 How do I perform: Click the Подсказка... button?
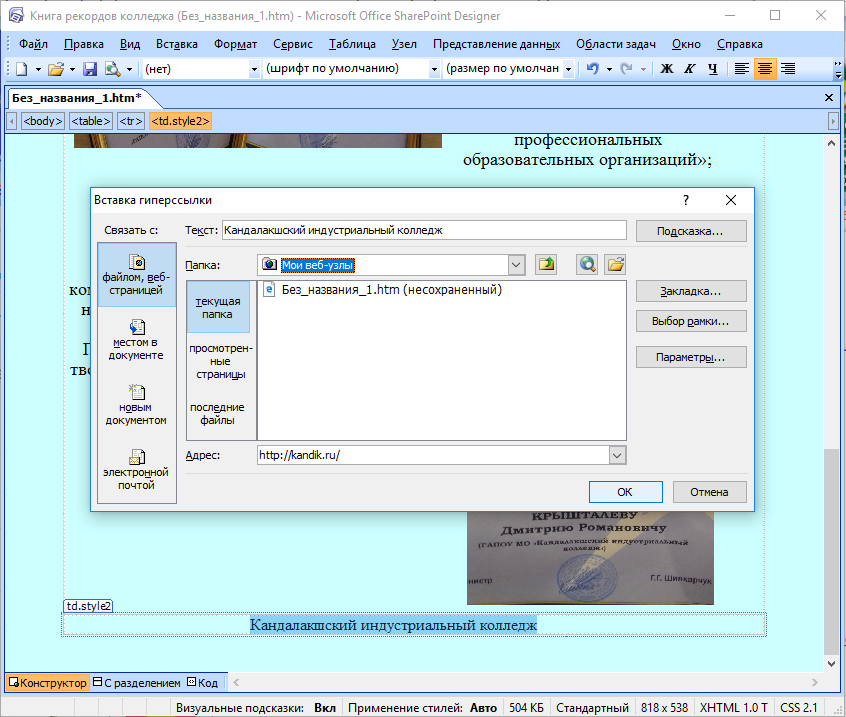[691, 231]
